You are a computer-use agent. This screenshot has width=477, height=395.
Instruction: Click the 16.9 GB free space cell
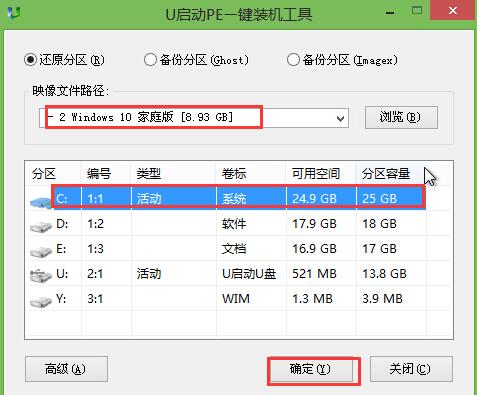click(314, 249)
